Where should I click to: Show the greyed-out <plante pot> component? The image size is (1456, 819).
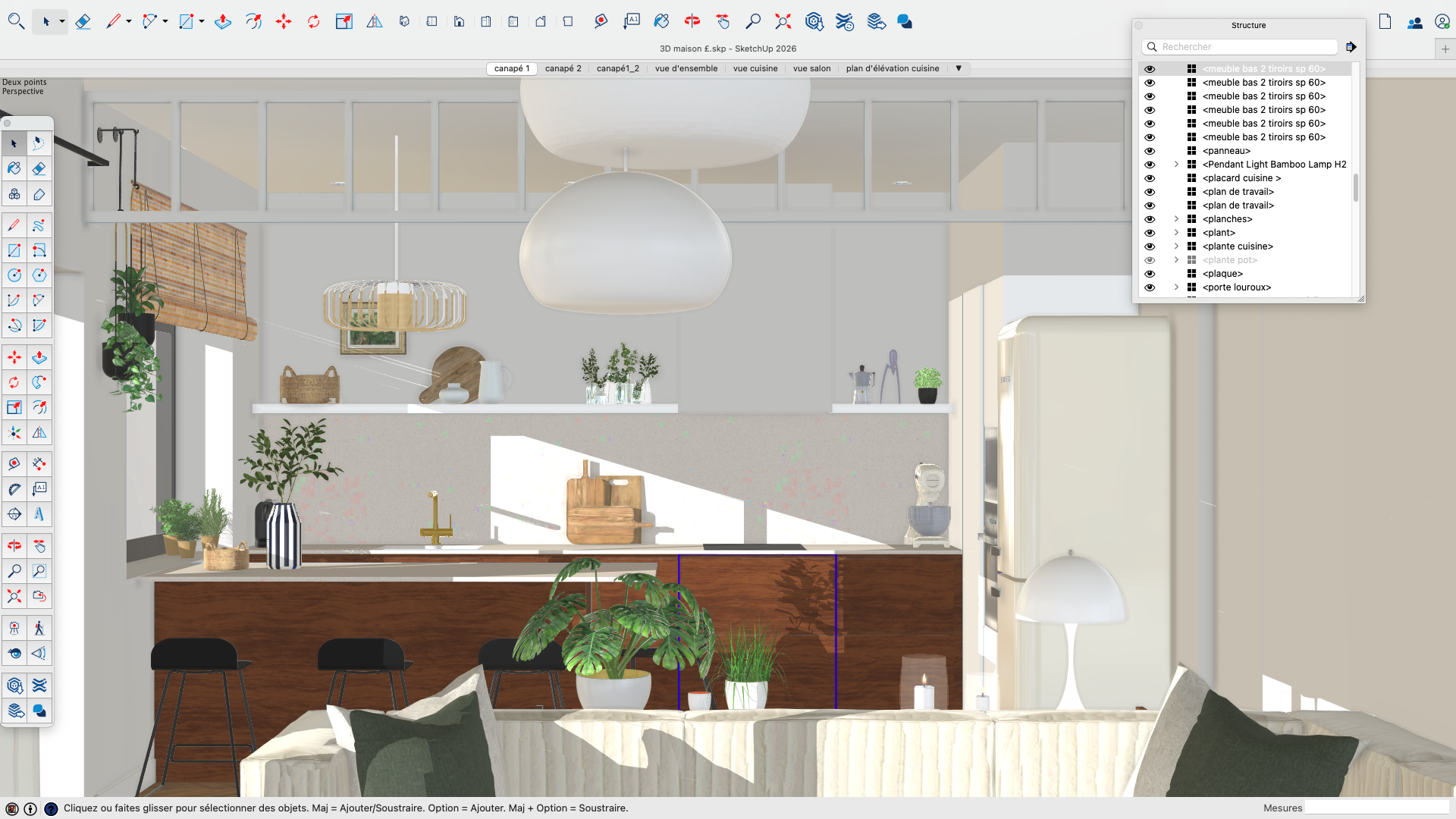pyautogui.click(x=1150, y=259)
